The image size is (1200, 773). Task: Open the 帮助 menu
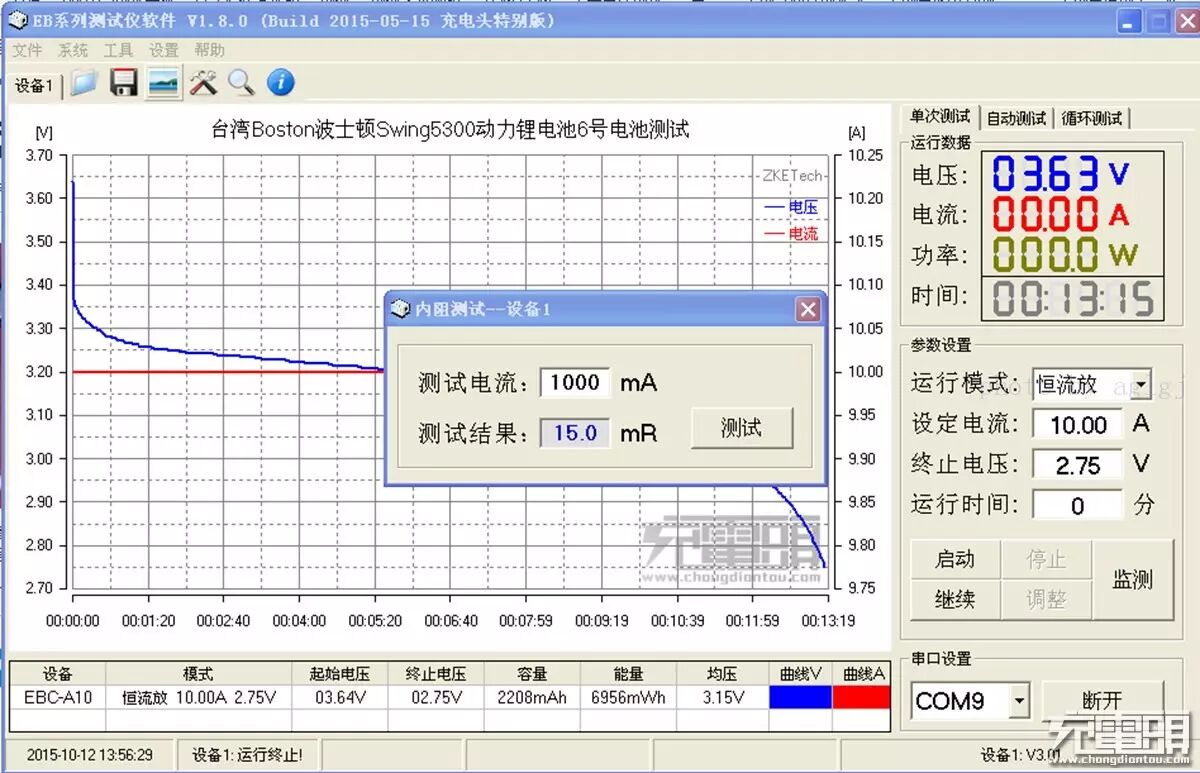[x=209, y=50]
